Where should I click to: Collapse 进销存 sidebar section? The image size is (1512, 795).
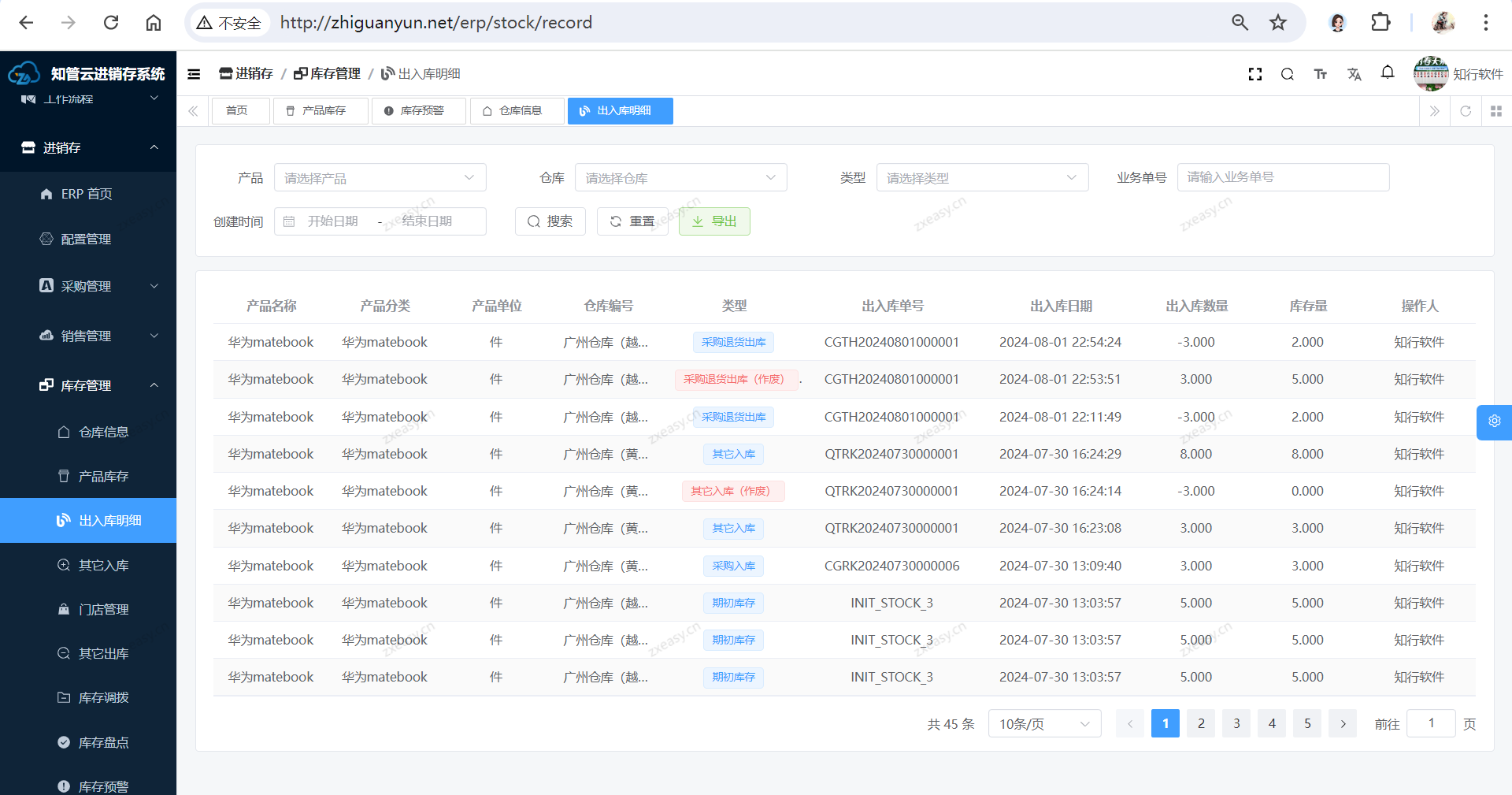(x=88, y=147)
